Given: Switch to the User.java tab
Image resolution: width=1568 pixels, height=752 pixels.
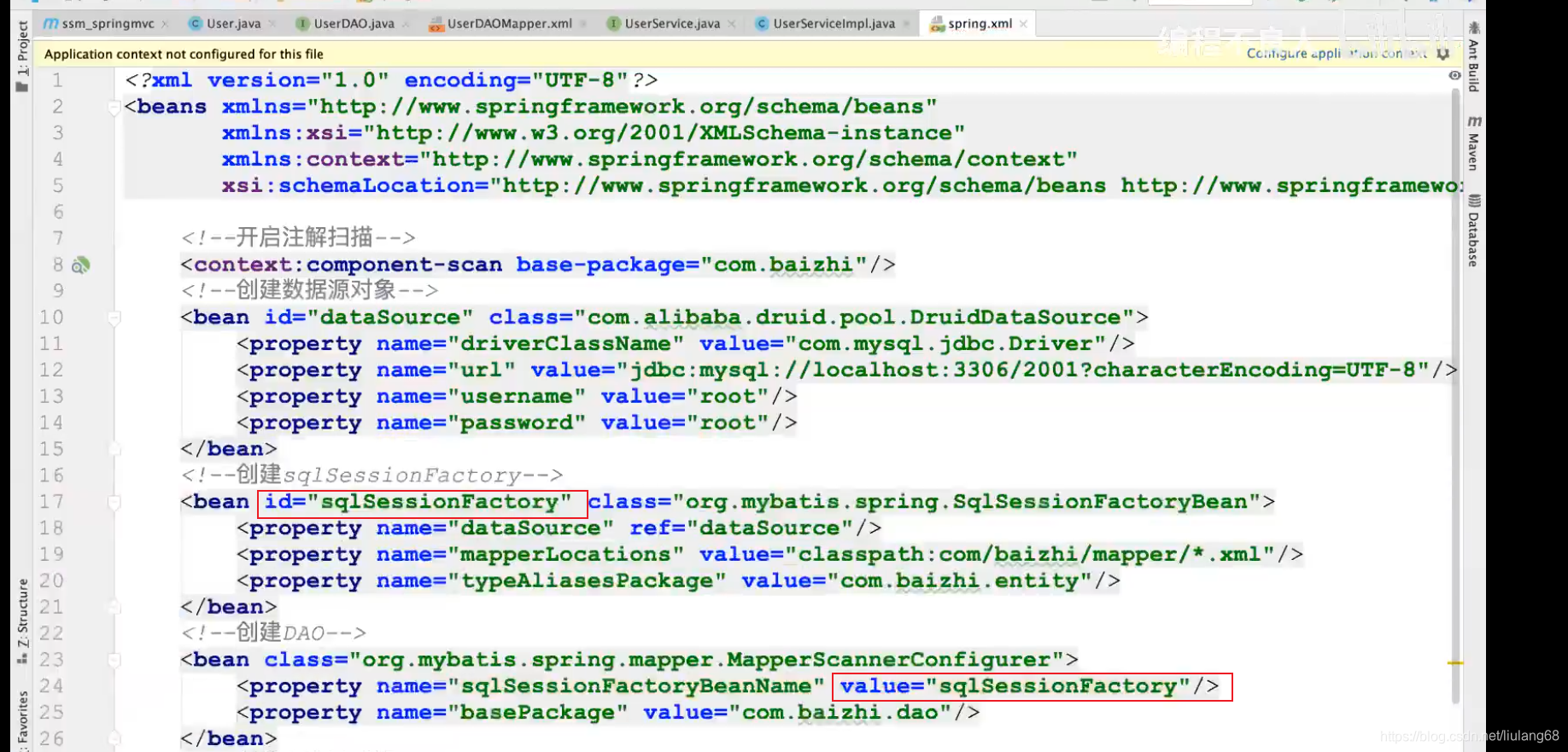Looking at the screenshot, I should click(x=225, y=24).
